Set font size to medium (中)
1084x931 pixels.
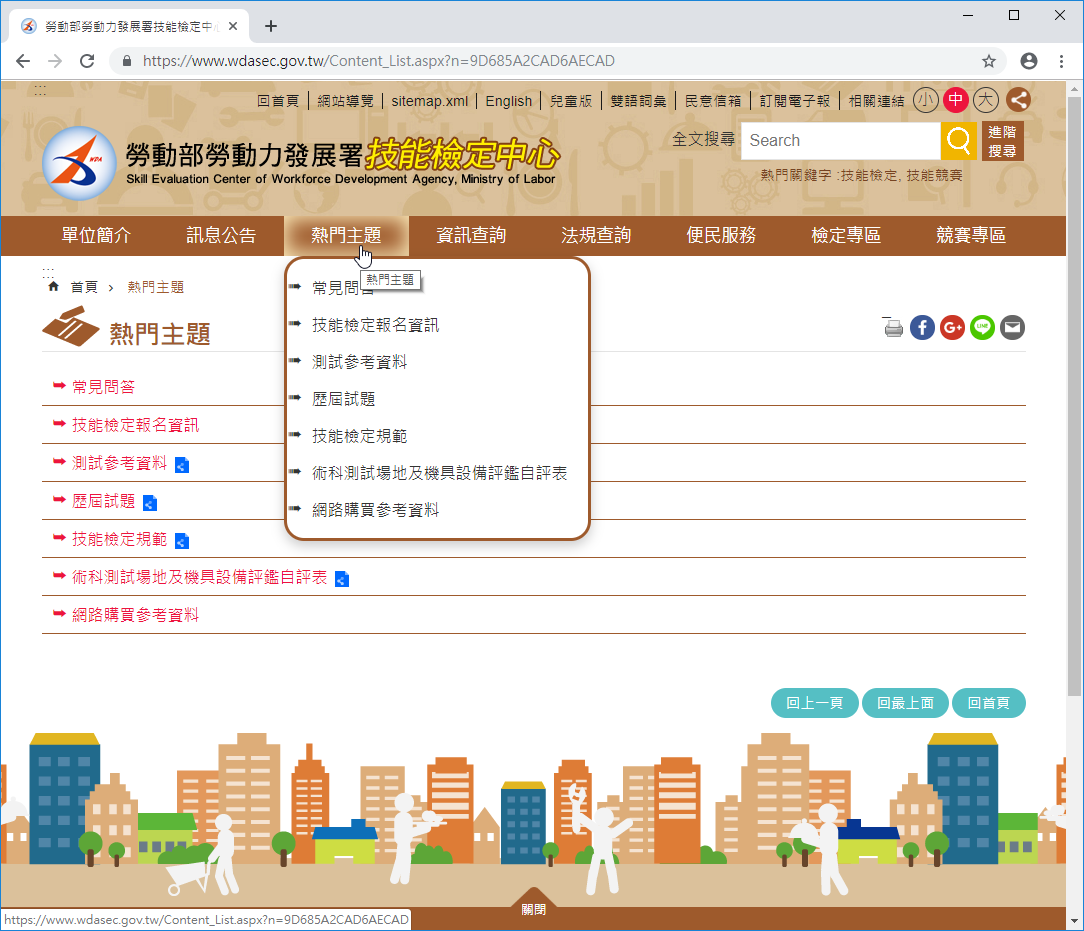(x=956, y=100)
